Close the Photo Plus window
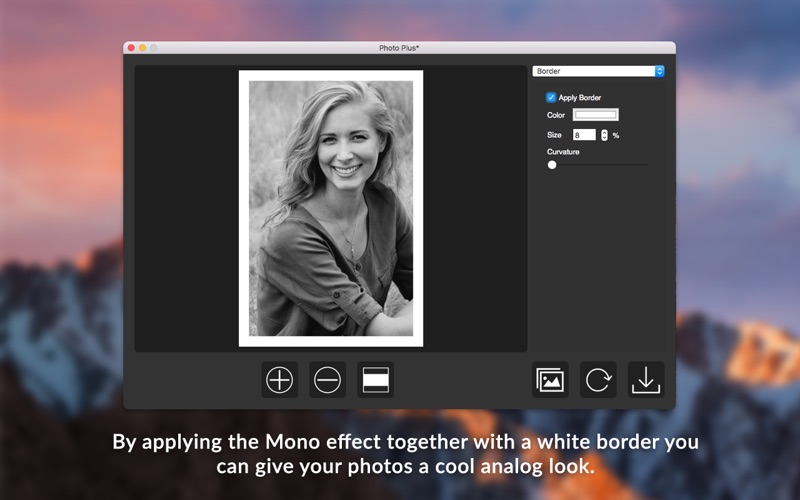Viewport: 800px width, 500px height. [x=131, y=48]
